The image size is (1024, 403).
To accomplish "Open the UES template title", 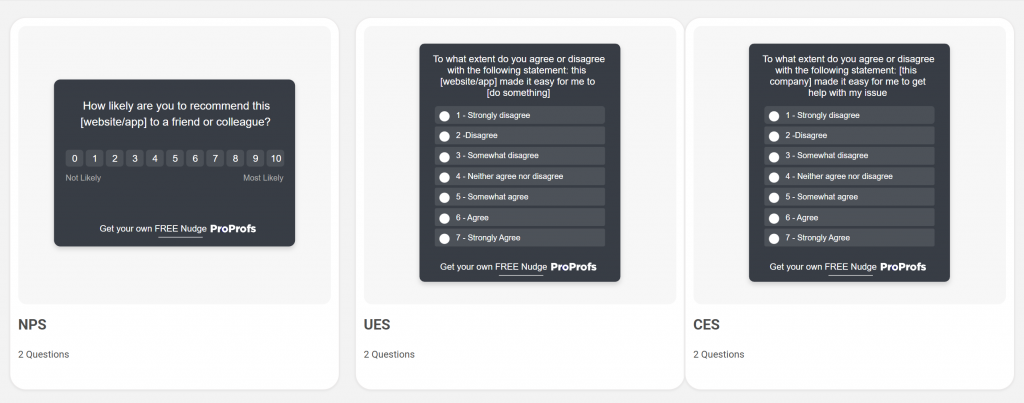I will (x=377, y=325).
